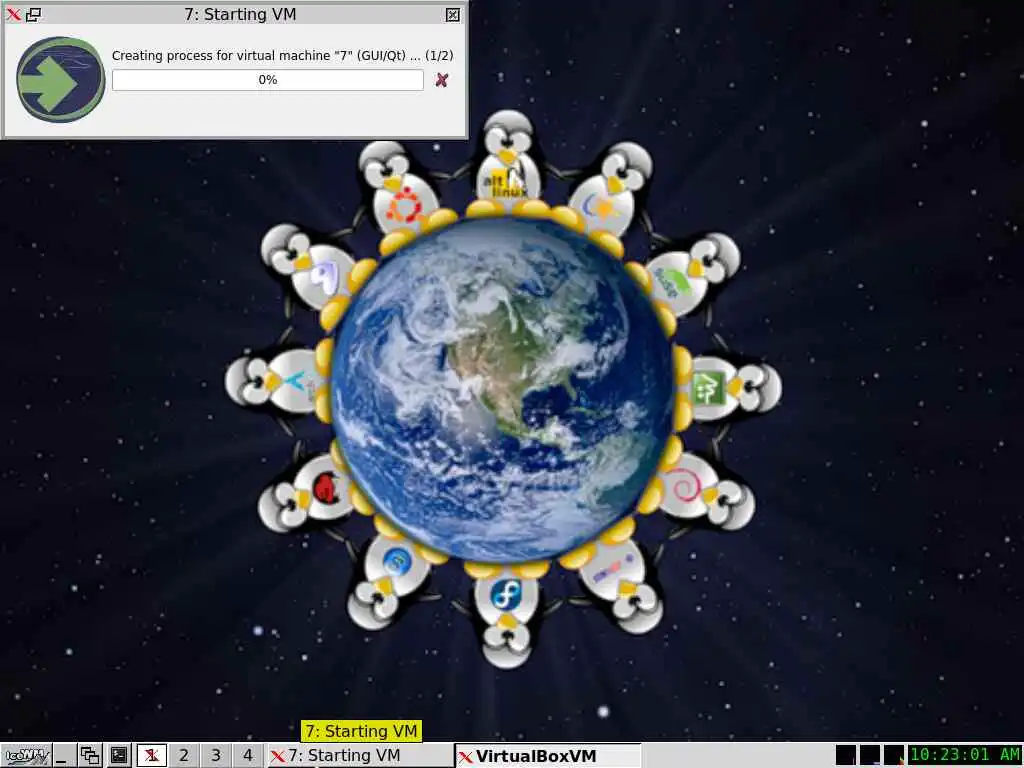Switch to workspace 1
The height and width of the screenshot is (768, 1024).
pos(152,756)
